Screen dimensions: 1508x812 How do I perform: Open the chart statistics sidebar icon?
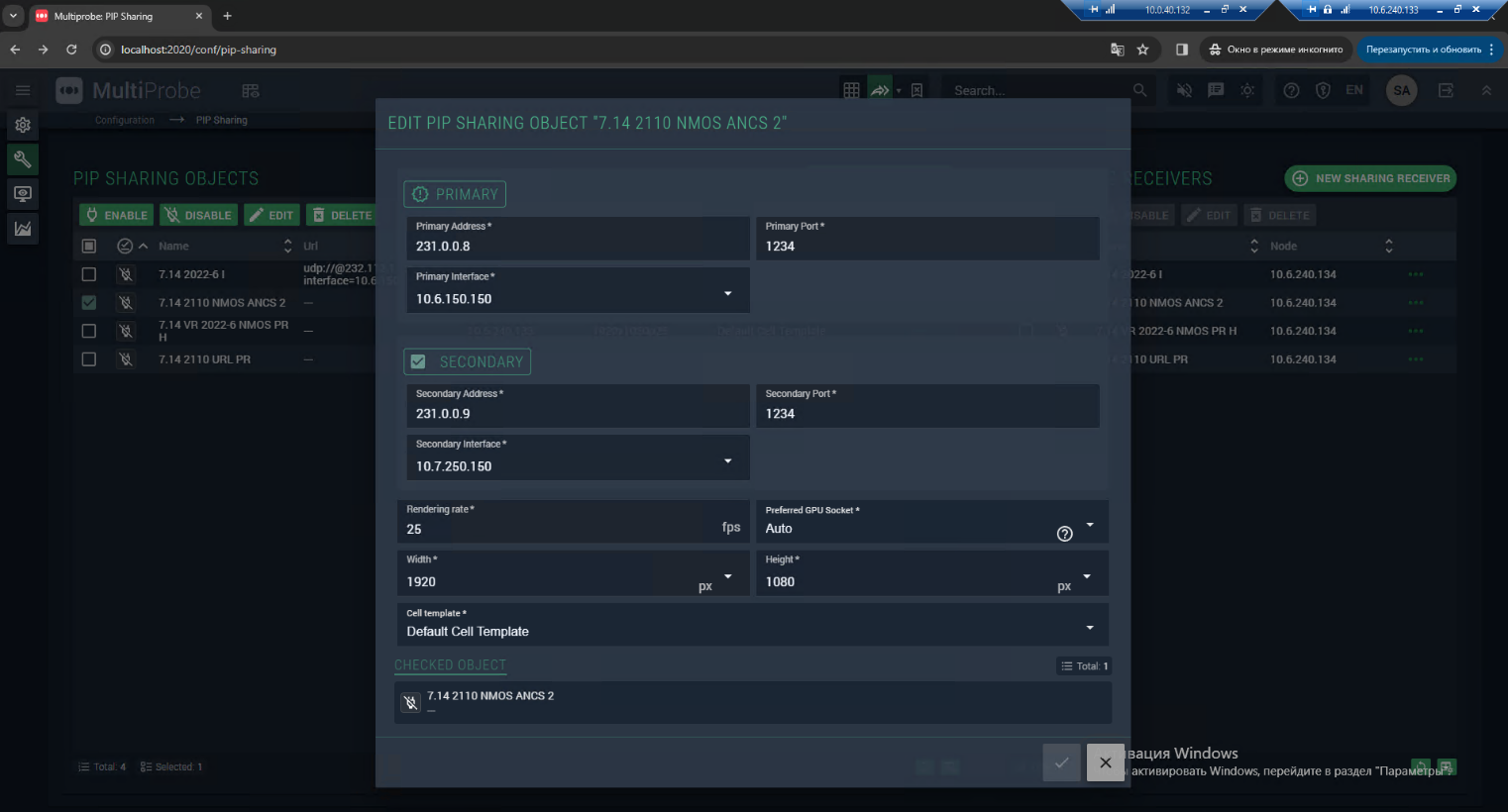tap(23, 229)
